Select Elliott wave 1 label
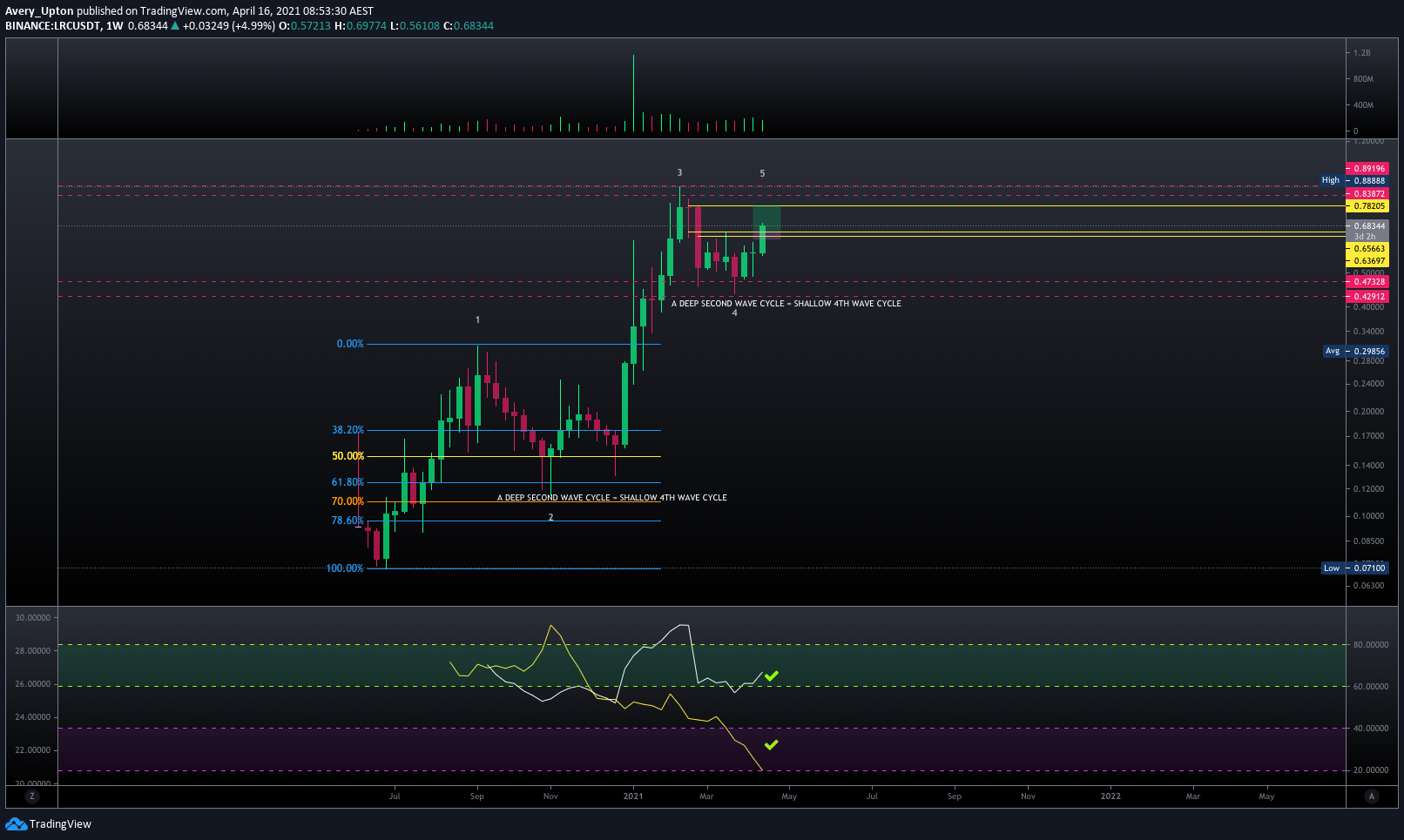Image resolution: width=1404 pixels, height=840 pixels. (477, 319)
